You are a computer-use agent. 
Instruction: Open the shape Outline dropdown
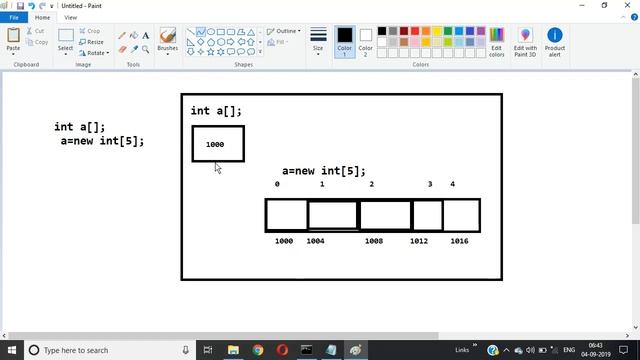(x=284, y=31)
